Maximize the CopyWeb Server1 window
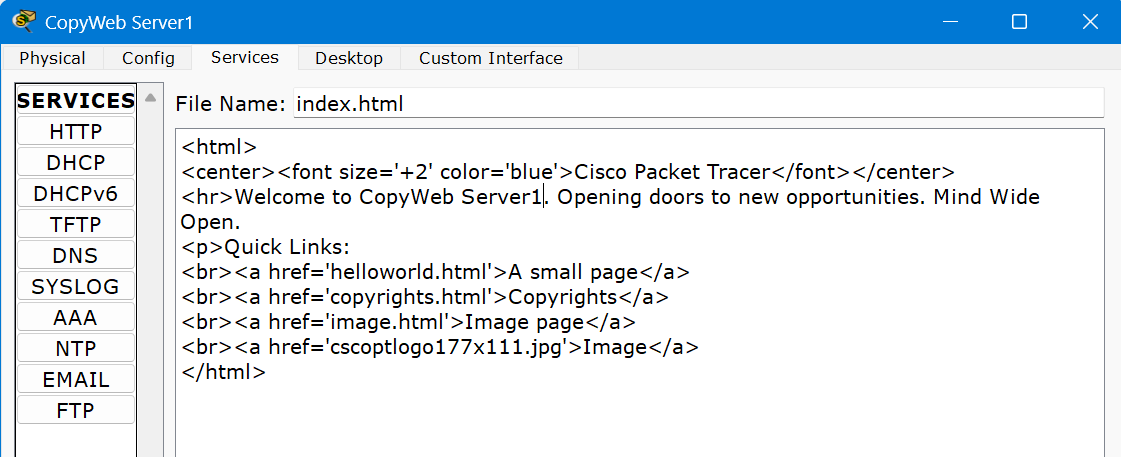Image resolution: width=1121 pixels, height=457 pixels. (x=1019, y=21)
